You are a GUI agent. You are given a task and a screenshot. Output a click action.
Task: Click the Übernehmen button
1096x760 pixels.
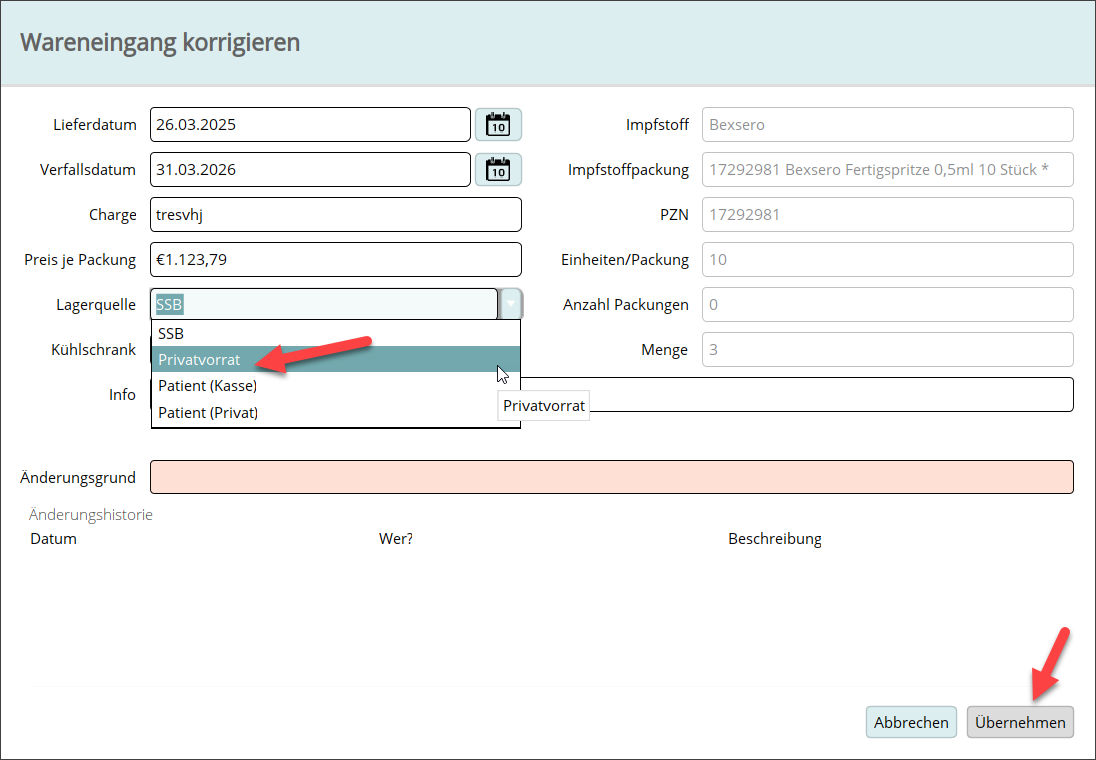pyautogui.click(x=1020, y=722)
